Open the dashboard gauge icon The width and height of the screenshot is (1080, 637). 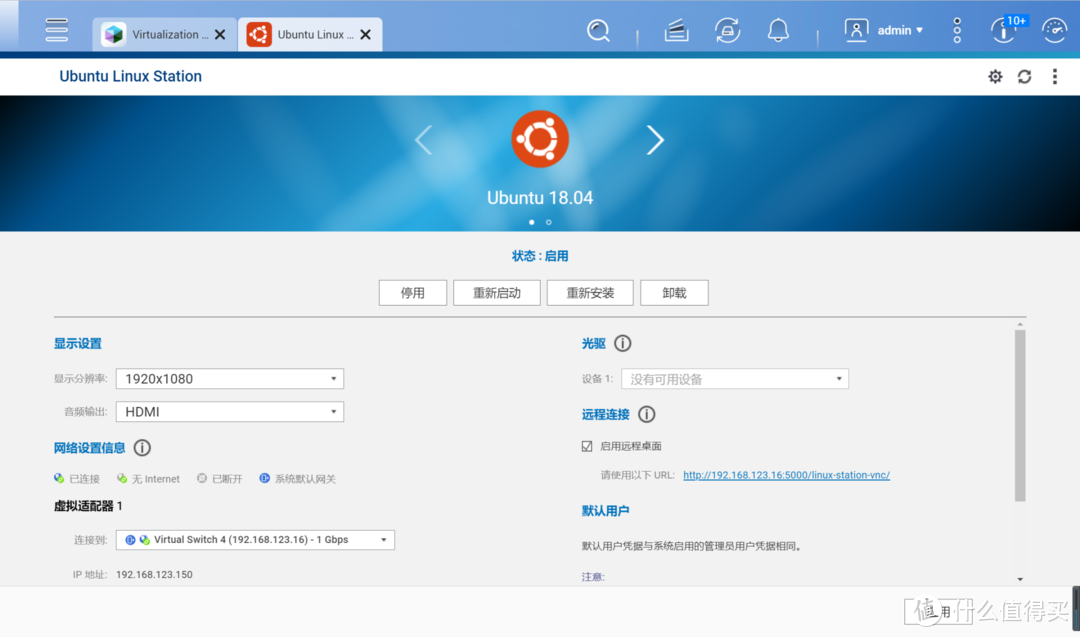(1055, 30)
